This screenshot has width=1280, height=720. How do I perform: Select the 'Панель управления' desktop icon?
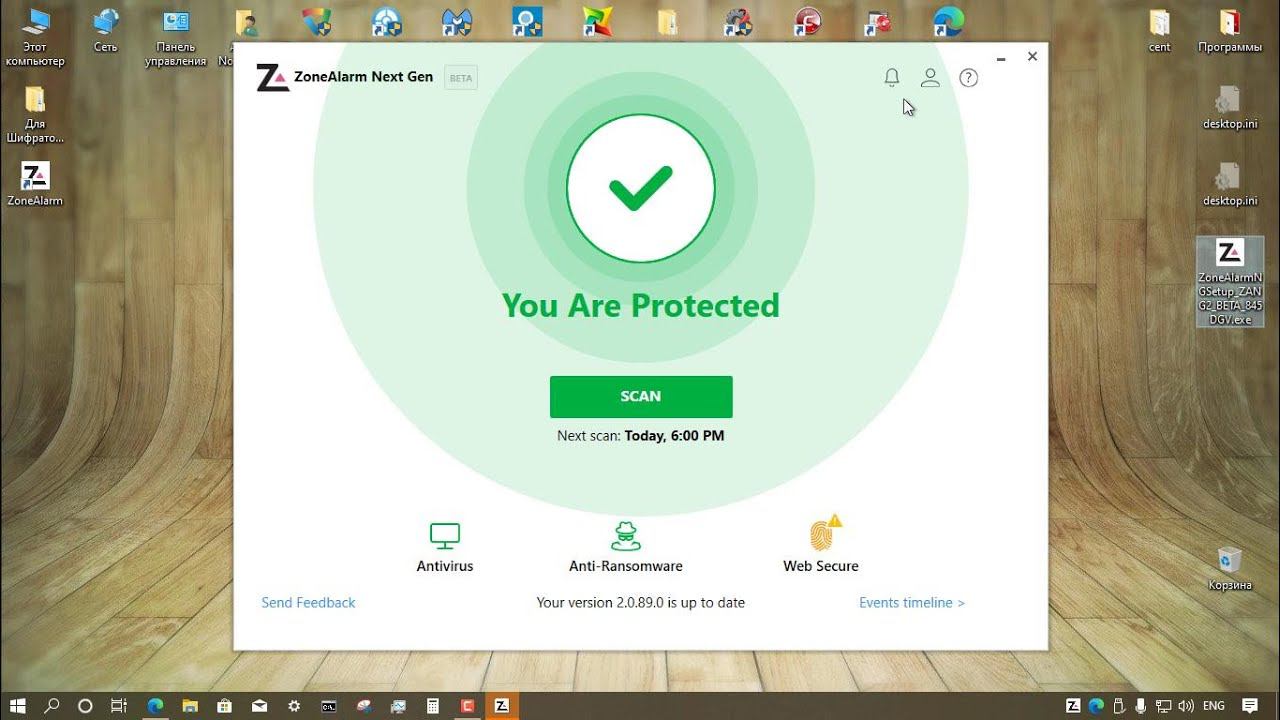click(x=175, y=36)
